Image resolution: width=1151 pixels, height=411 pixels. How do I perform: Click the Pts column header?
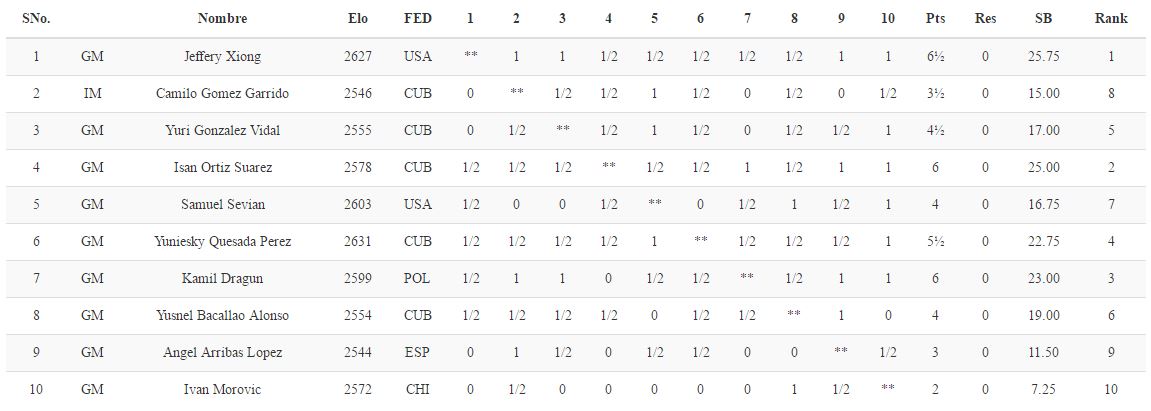point(936,19)
